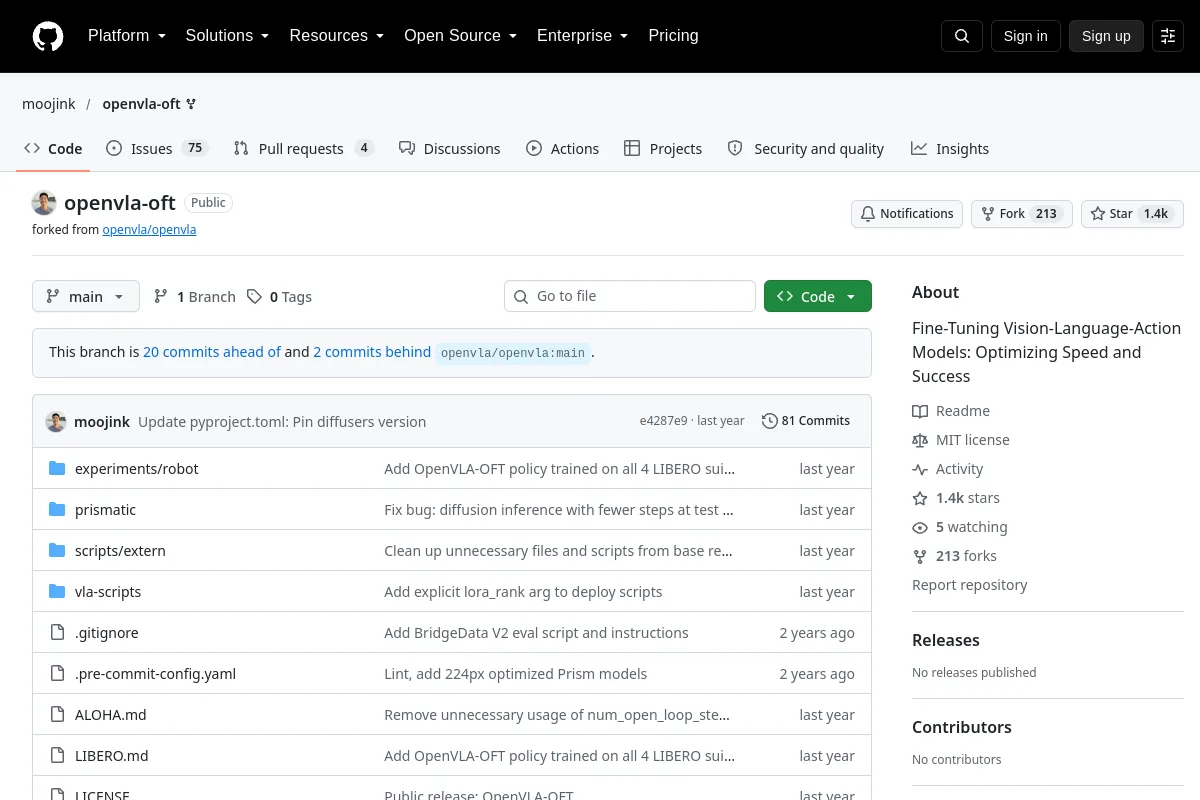This screenshot has height=800, width=1200.
Task: Click the eye icon beside 5 watching
Action: 920,527
